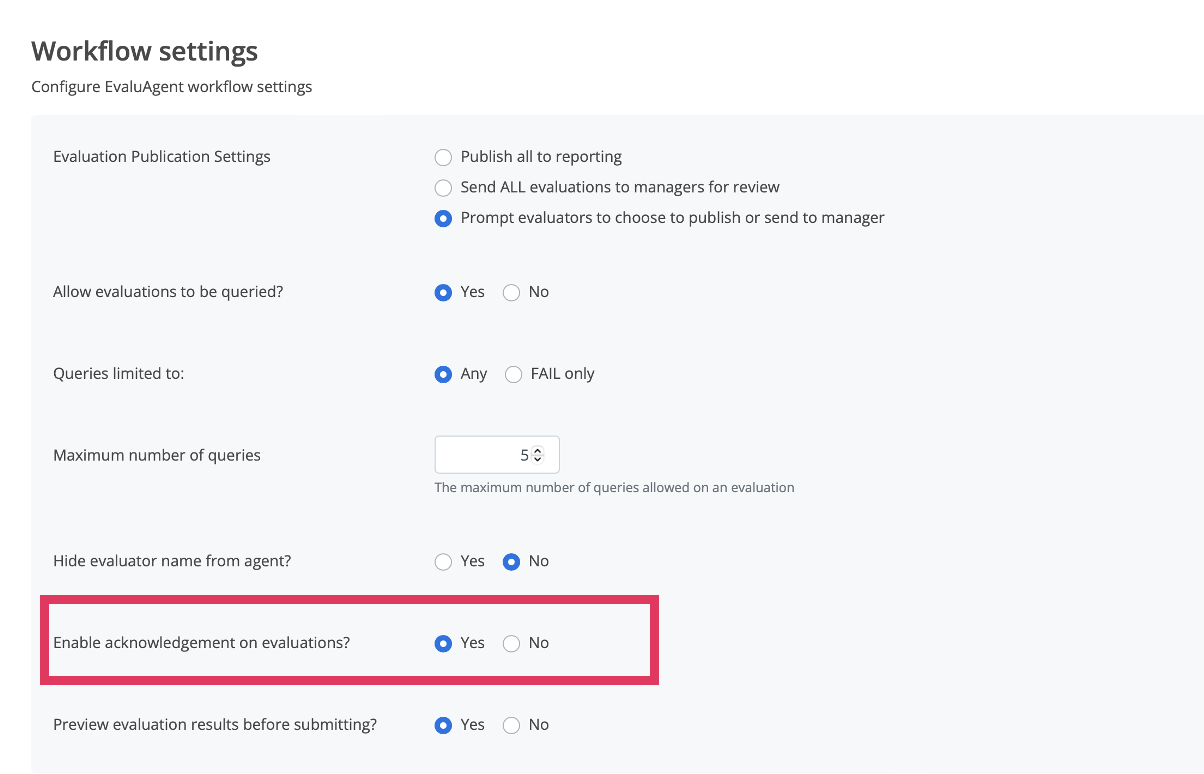The image size is (1204, 774).
Task: Set 'Allow evaluations to be queried?' to Yes
Action: 443,293
